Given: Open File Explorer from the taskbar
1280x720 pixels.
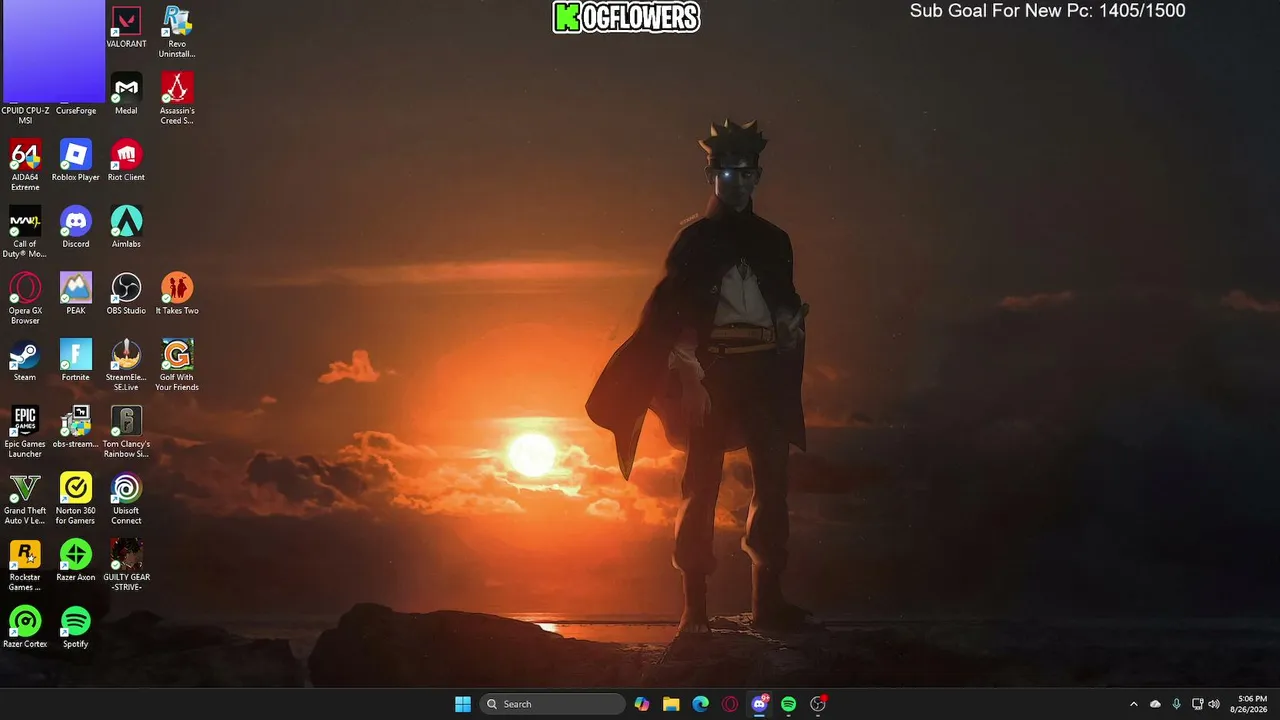Looking at the screenshot, I should [x=671, y=704].
